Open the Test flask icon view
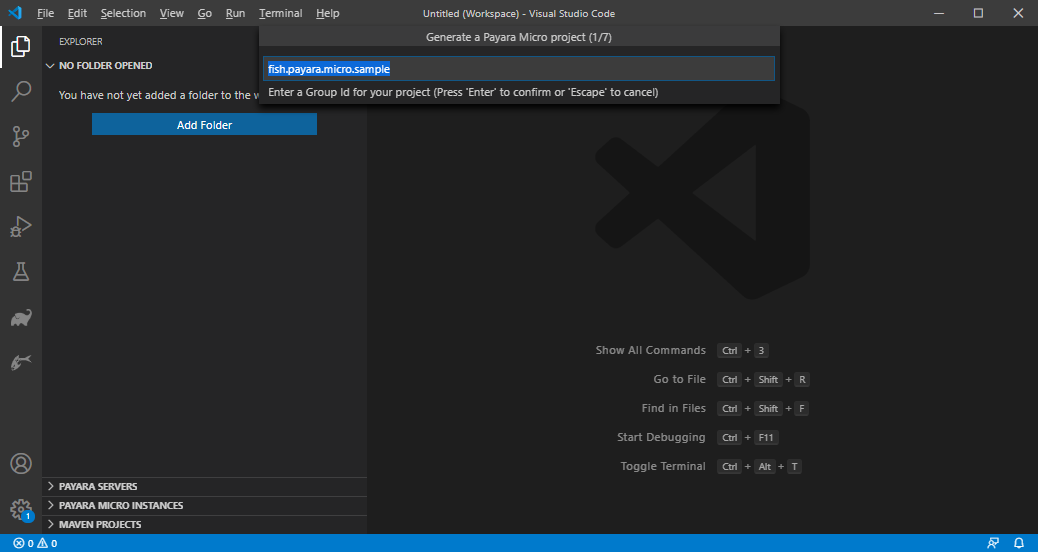The width and height of the screenshot is (1038, 552). (x=20, y=272)
